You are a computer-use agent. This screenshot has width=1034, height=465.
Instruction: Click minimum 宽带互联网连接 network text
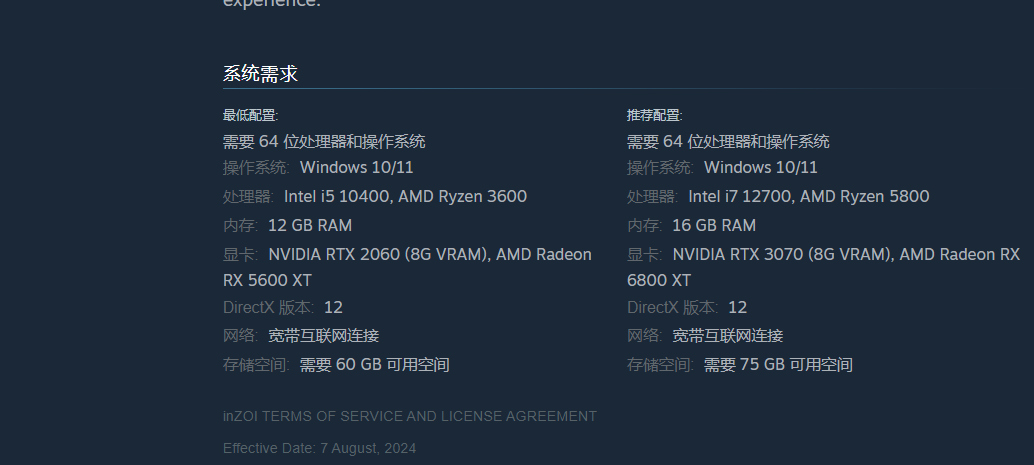323,336
